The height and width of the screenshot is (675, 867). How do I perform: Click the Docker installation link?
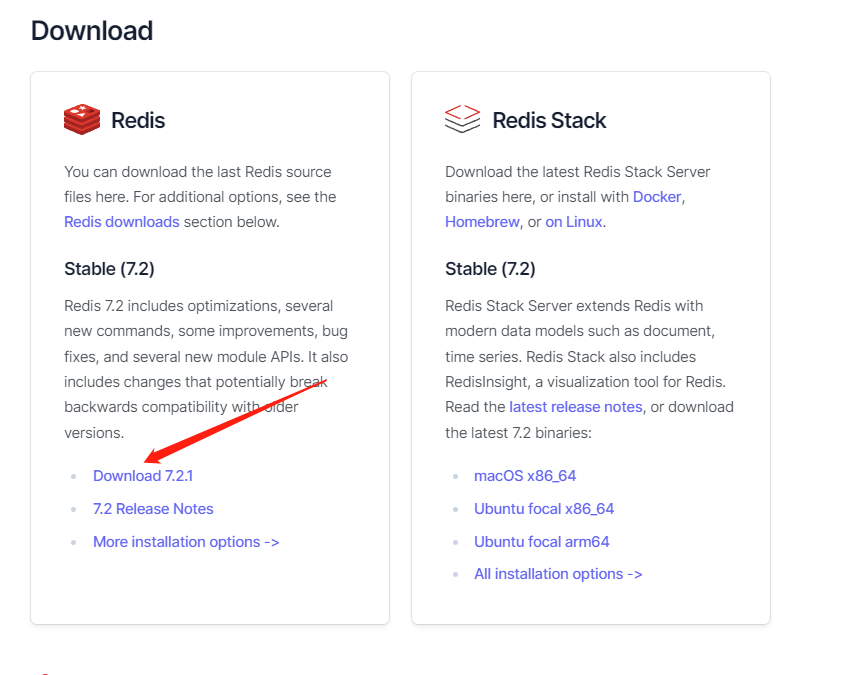[x=657, y=196]
